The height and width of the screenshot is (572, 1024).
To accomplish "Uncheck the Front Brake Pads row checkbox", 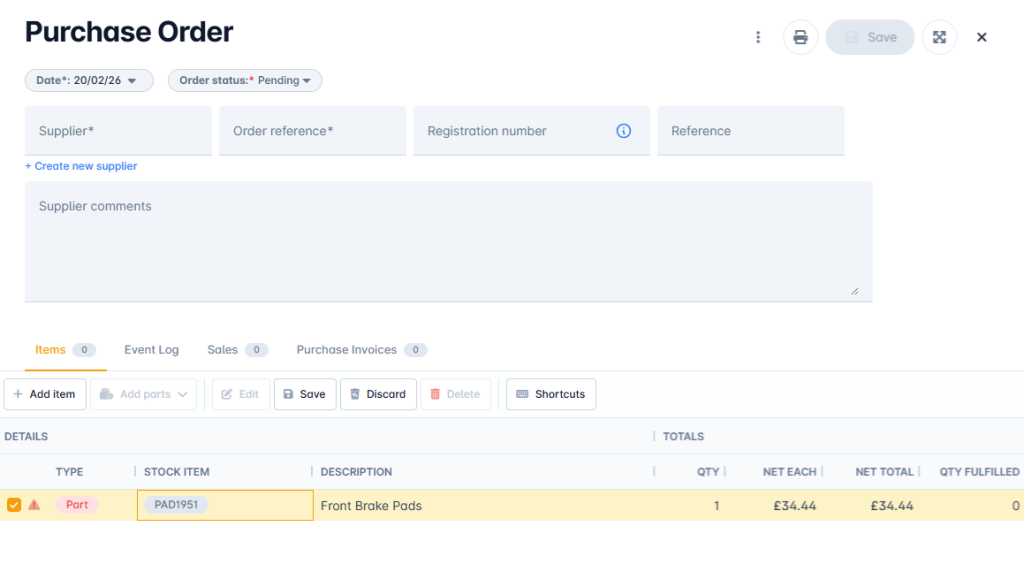I will (14, 505).
